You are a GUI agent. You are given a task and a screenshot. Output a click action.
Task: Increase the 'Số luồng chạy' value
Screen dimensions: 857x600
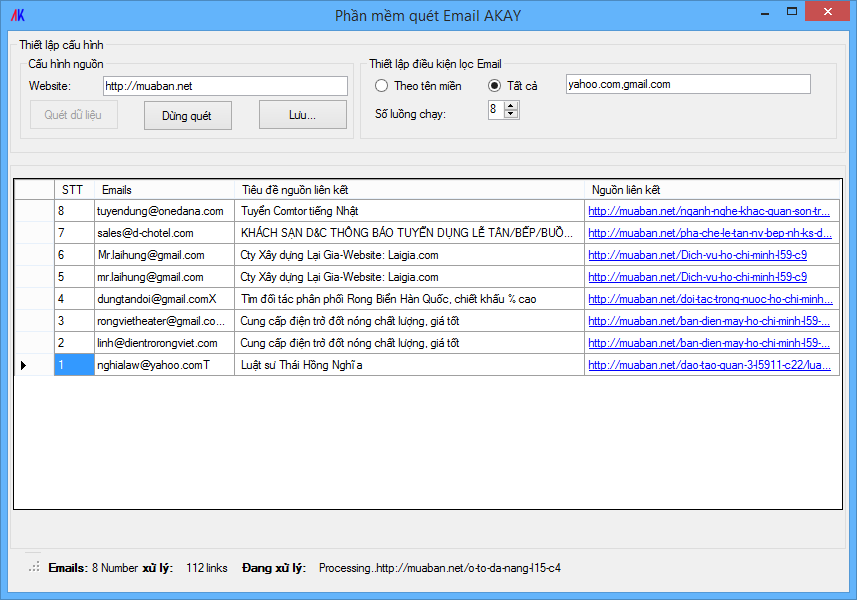coord(510,105)
